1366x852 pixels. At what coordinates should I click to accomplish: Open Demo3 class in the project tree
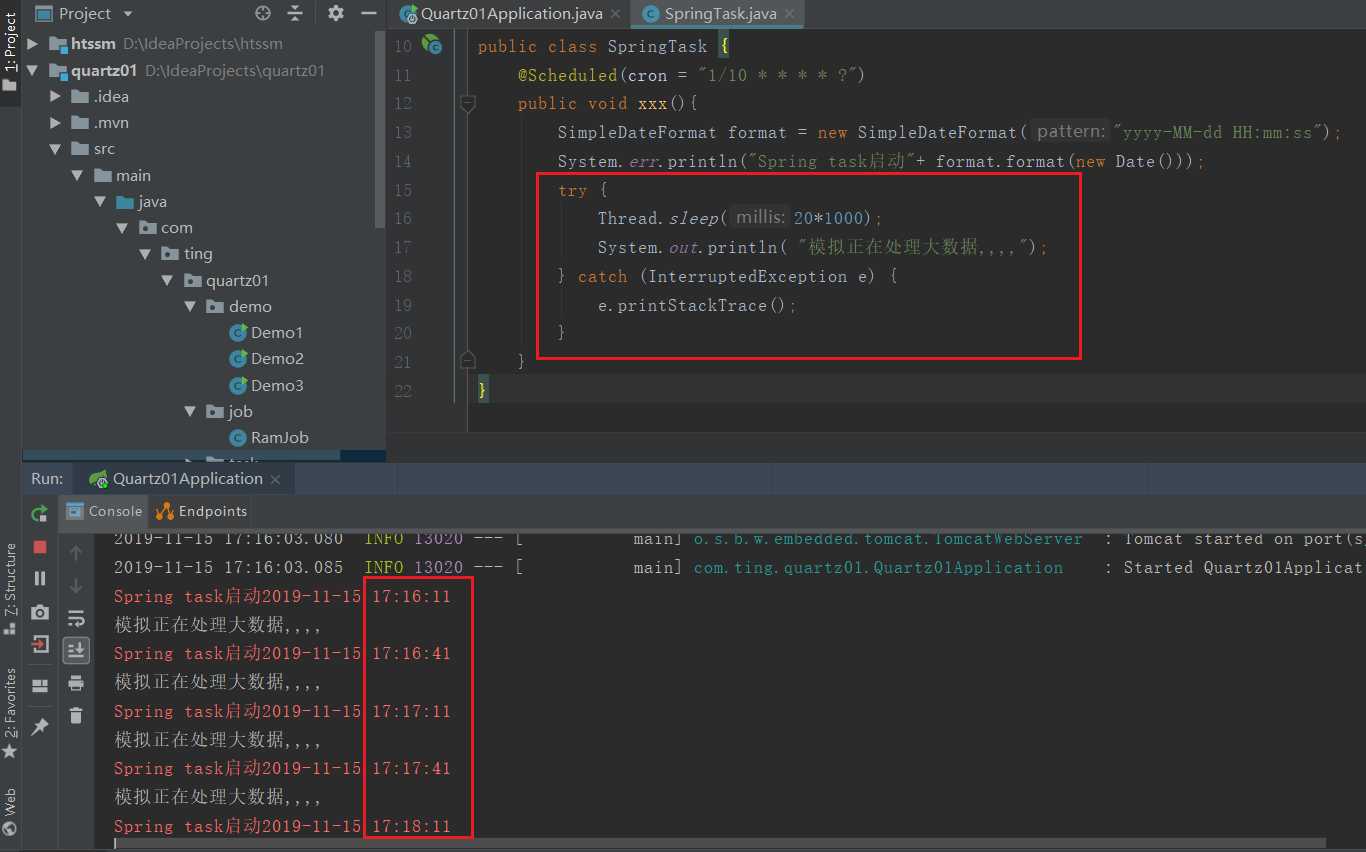(x=266, y=386)
